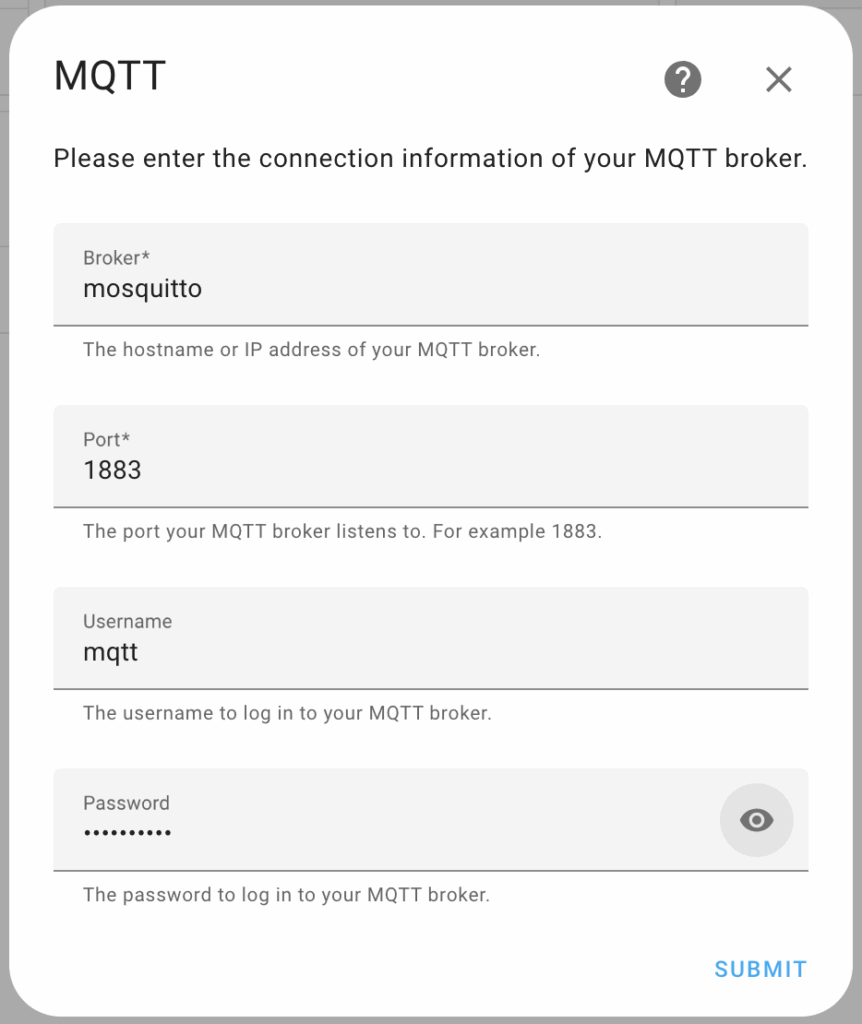Viewport: 862px width, 1024px height.
Task: Click the MQTT dialog title
Action: 110,76
